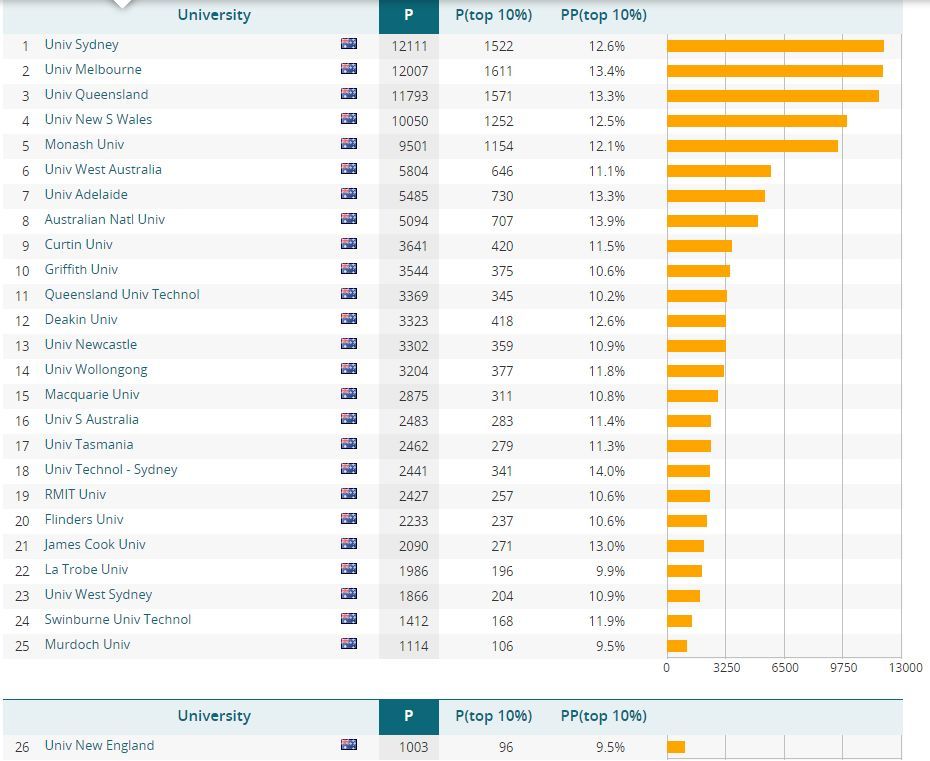
Task: Open the Murdoch Univ link
Action: click(87, 644)
